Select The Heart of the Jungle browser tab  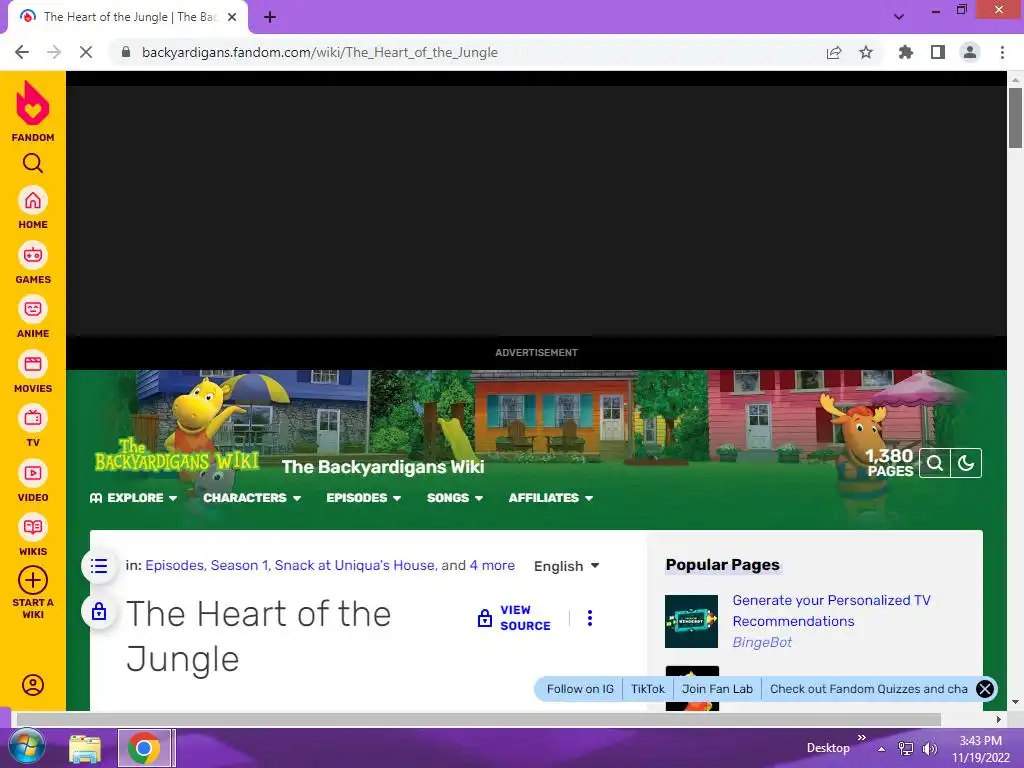pos(127,17)
